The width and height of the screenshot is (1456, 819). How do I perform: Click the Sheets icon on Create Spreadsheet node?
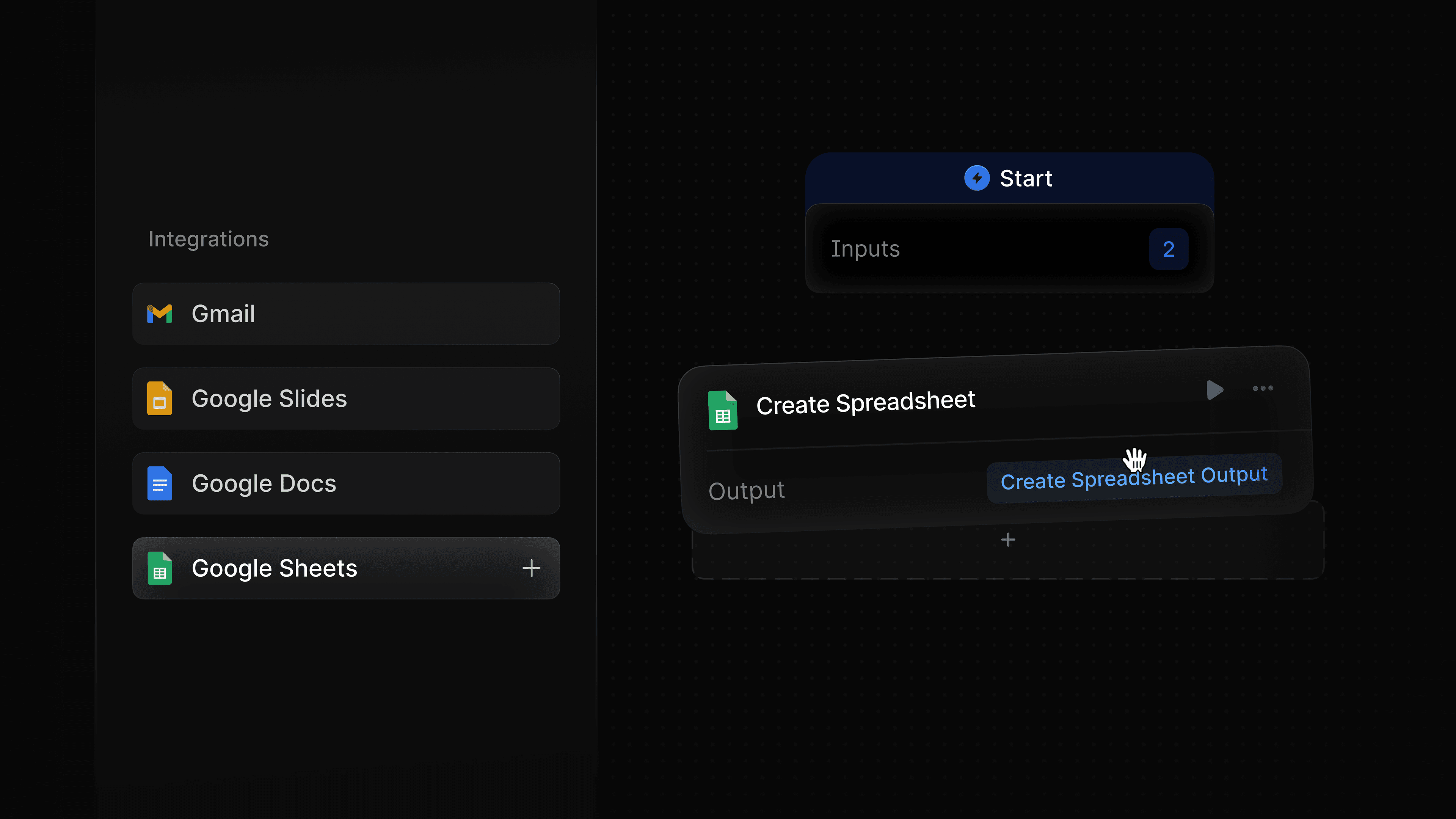723,410
